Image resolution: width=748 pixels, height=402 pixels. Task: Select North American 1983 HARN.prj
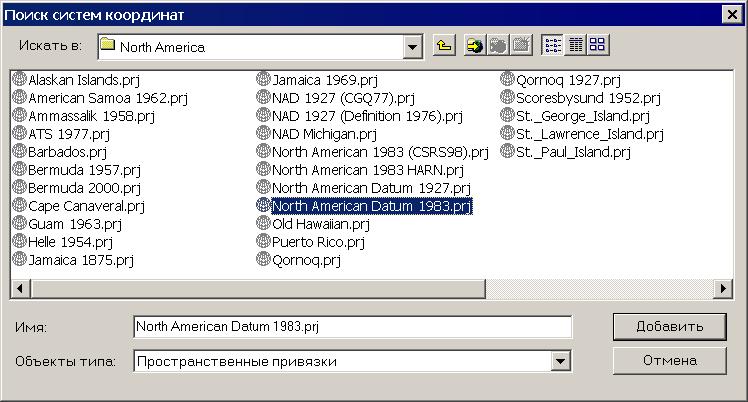368,170
